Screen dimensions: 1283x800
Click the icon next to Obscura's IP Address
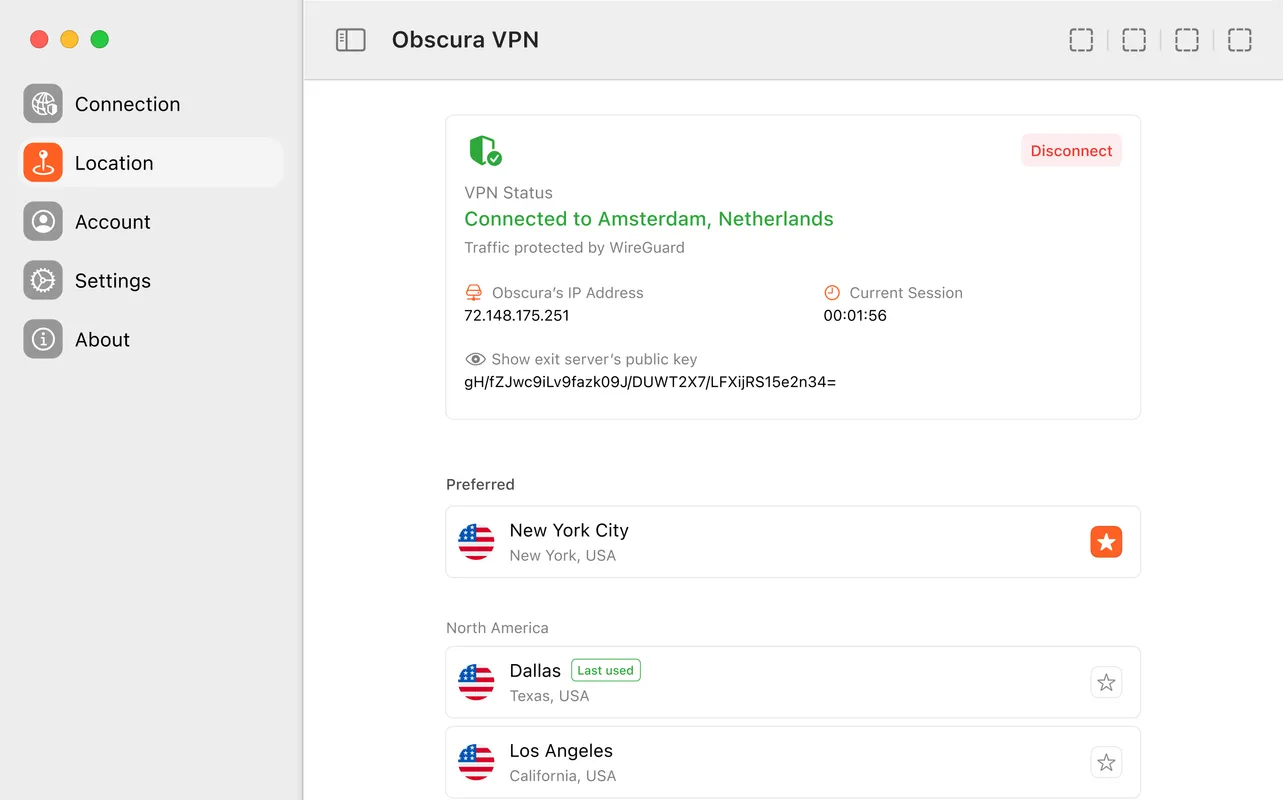click(x=473, y=292)
